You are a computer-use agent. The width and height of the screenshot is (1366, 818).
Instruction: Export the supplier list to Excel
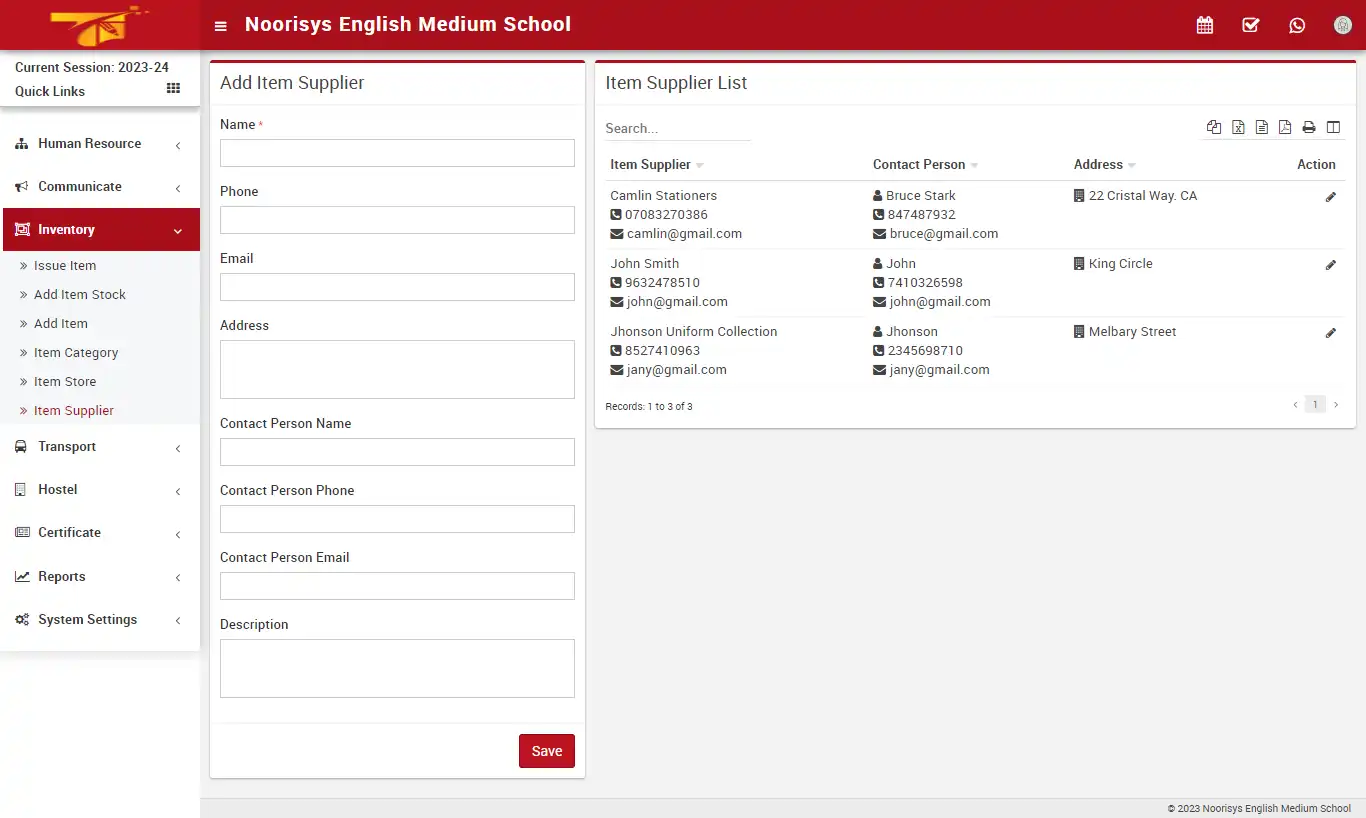(x=1238, y=127)
